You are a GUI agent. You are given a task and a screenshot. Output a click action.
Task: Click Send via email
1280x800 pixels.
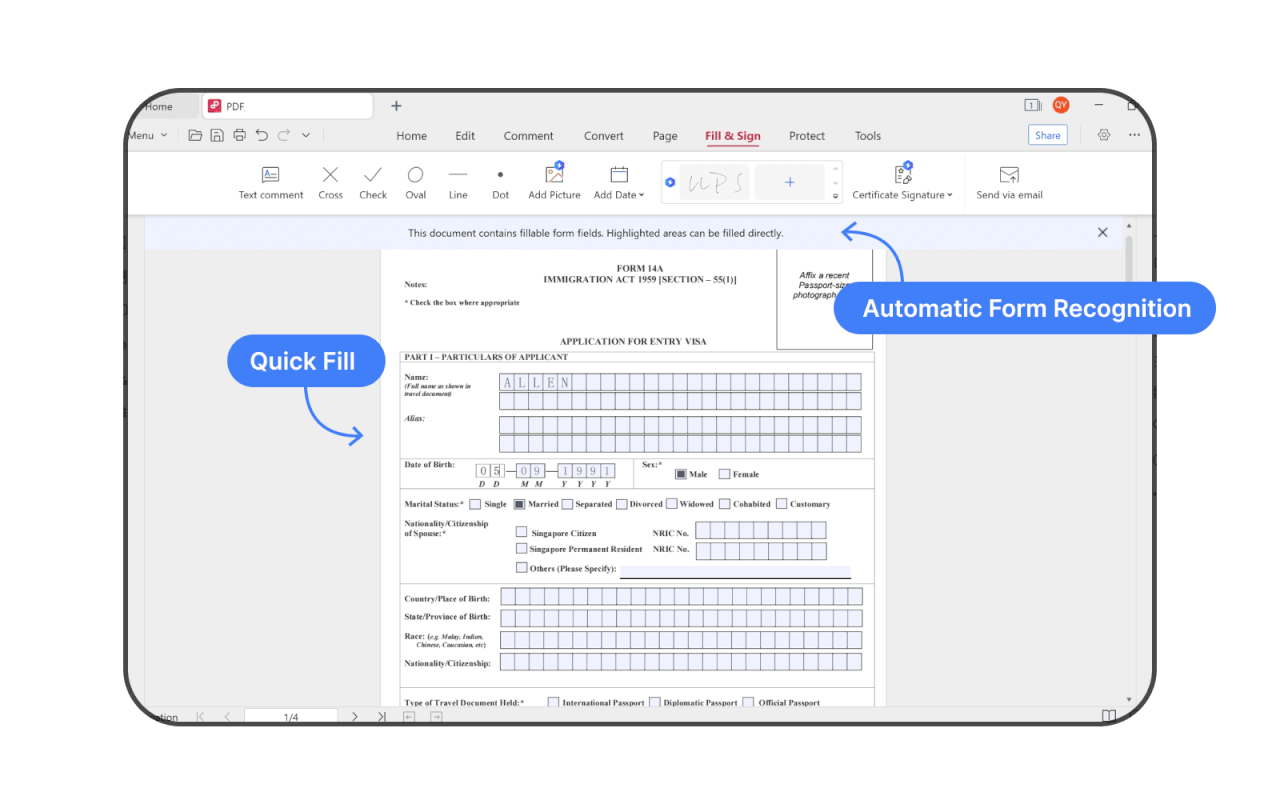[x=1009, y=182]
